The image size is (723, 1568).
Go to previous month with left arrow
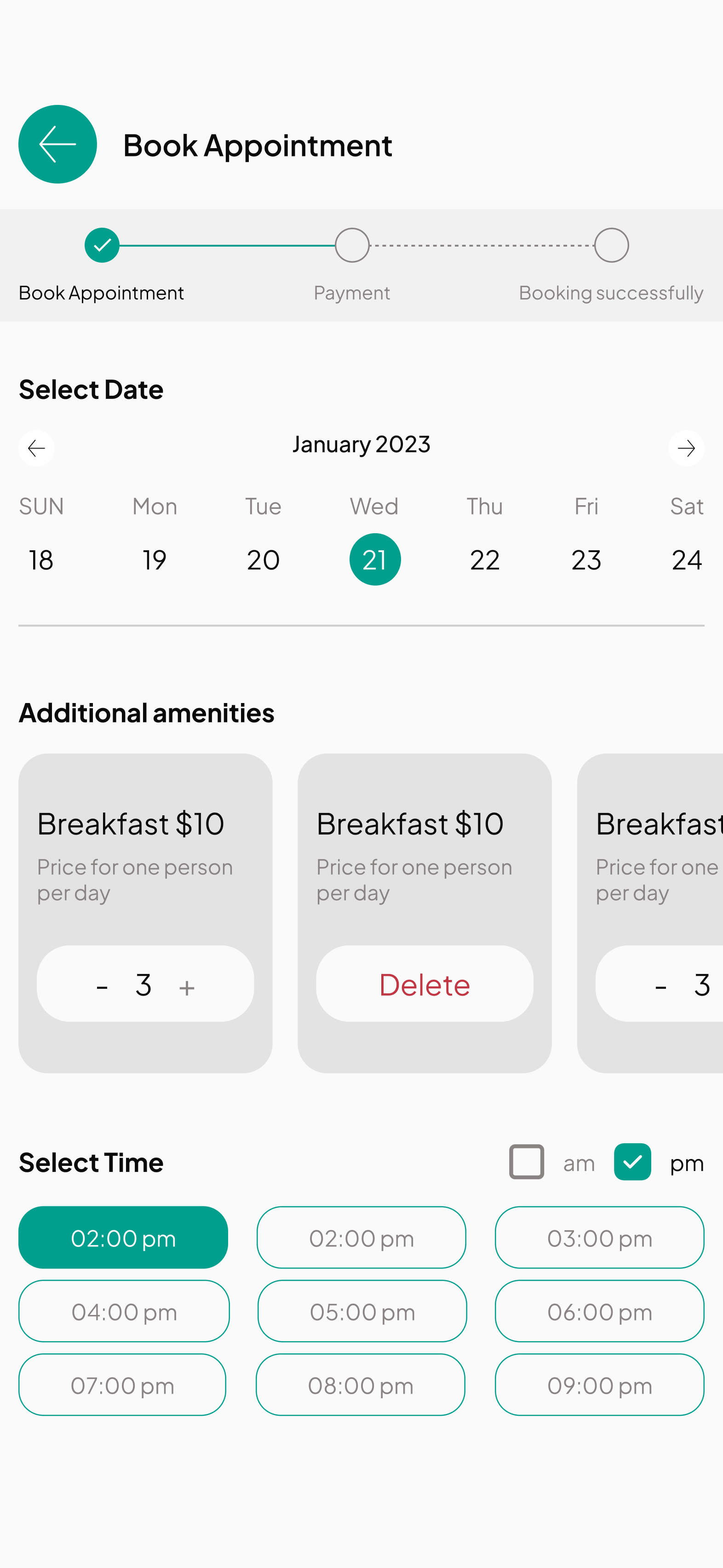pyautogui.click(x=36, y=449)
